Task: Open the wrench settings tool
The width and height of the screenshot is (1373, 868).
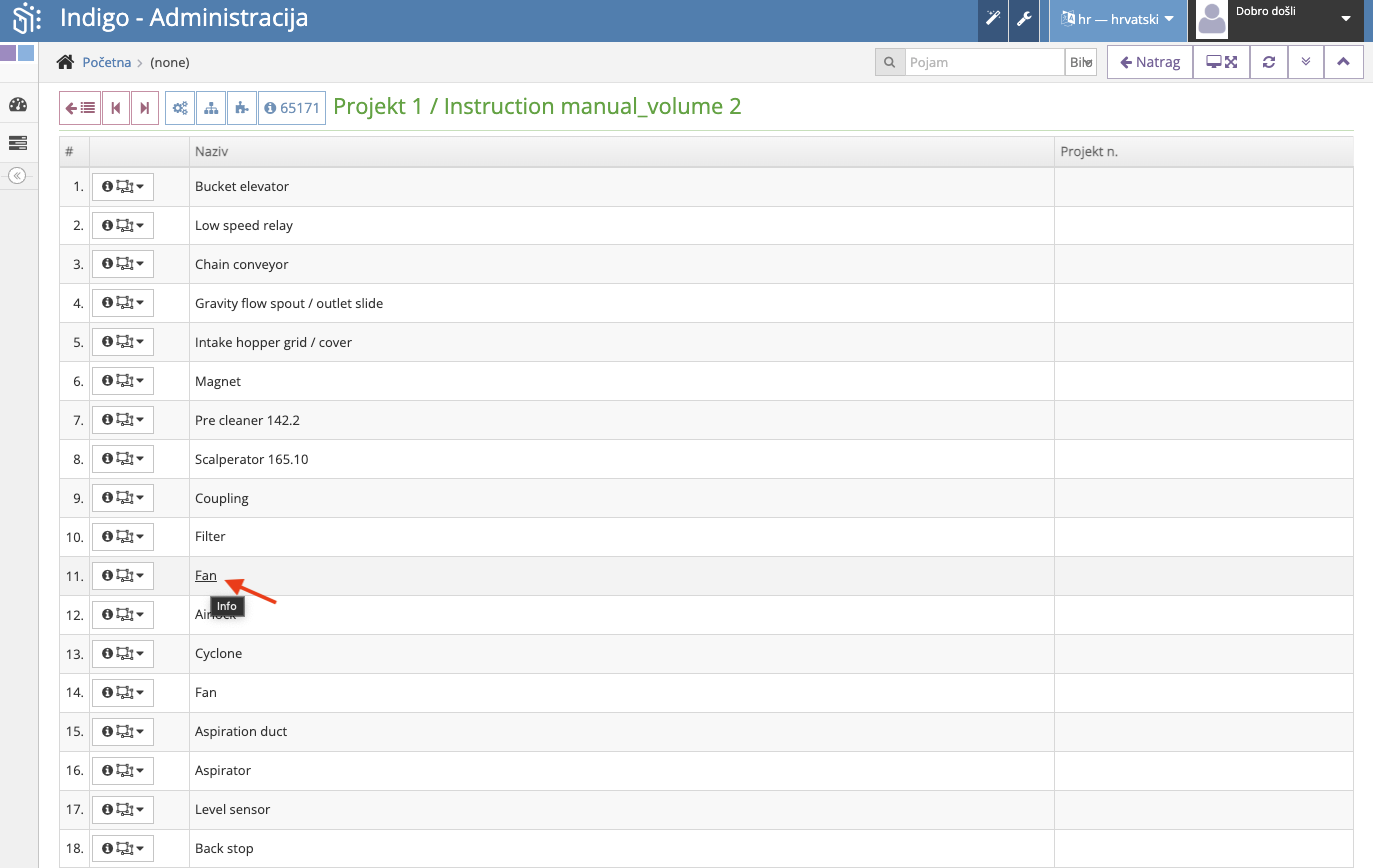Action: pyautogui.click(x=1024, y=19)
